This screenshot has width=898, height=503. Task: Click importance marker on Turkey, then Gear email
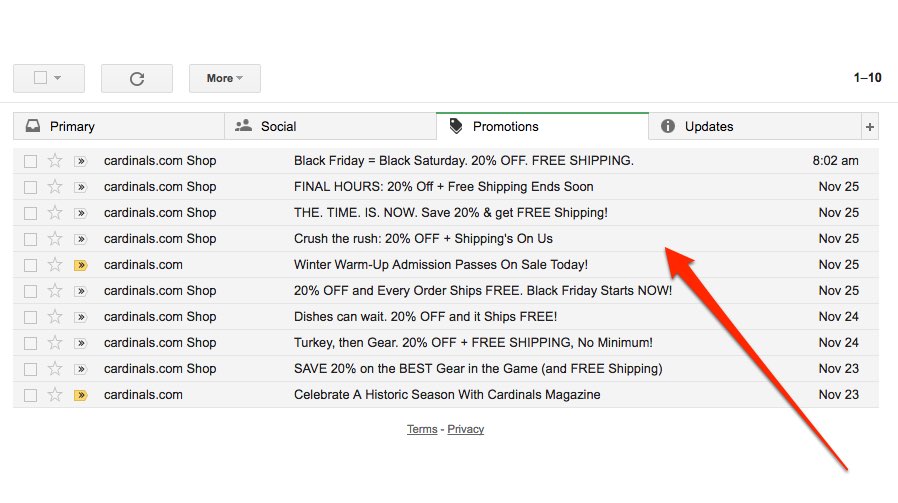tap(81, 343)
